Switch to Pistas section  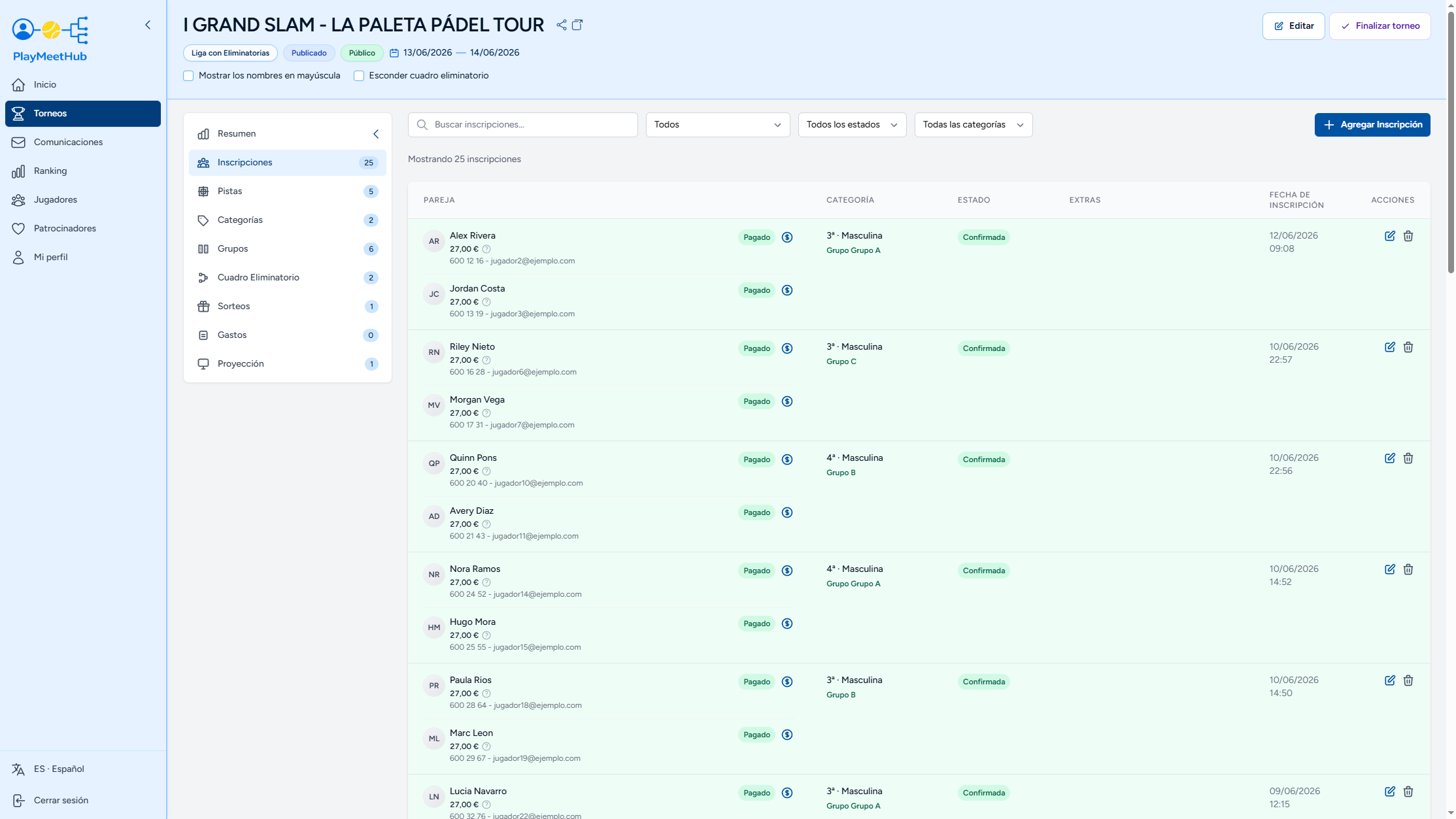pyautogui.click(x=288, y=192)
